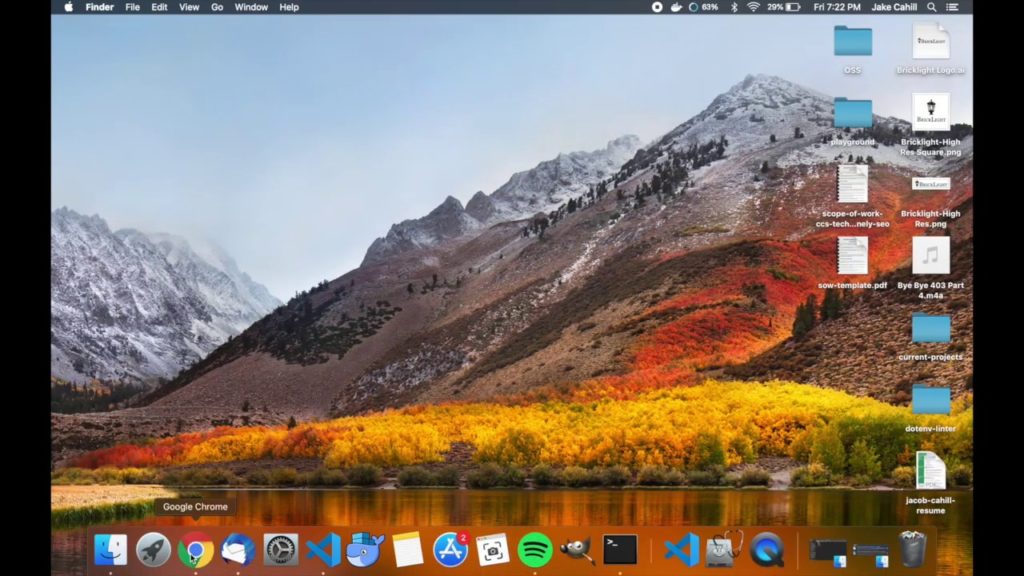Open the Apple menu
Viewport: 1024px width, 576px height.
click(69, 7)
